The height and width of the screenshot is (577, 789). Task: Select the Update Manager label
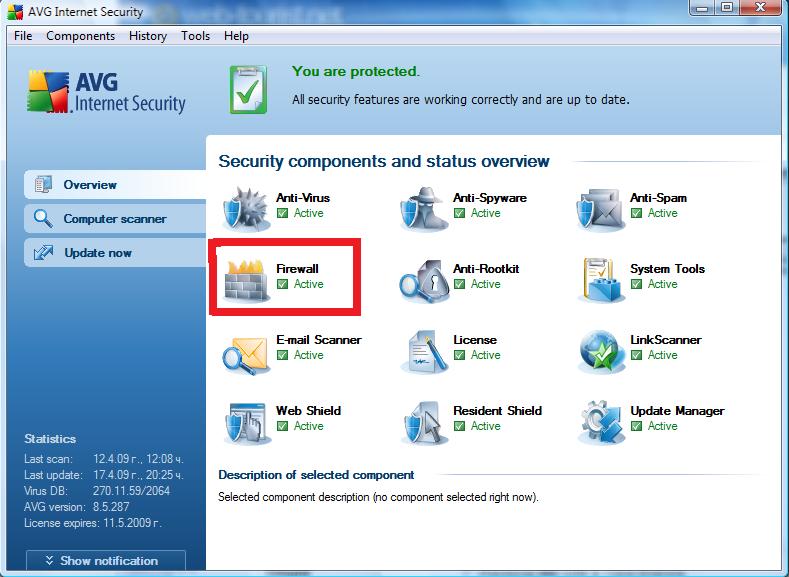[x=677, y=411]
